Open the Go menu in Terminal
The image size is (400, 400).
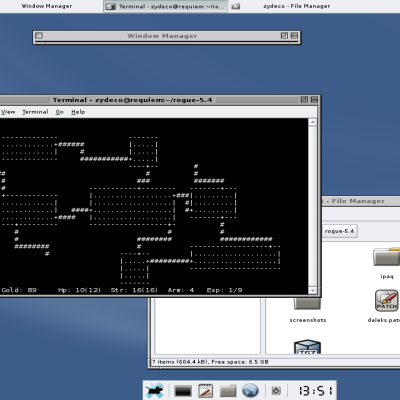click(59, 112)
